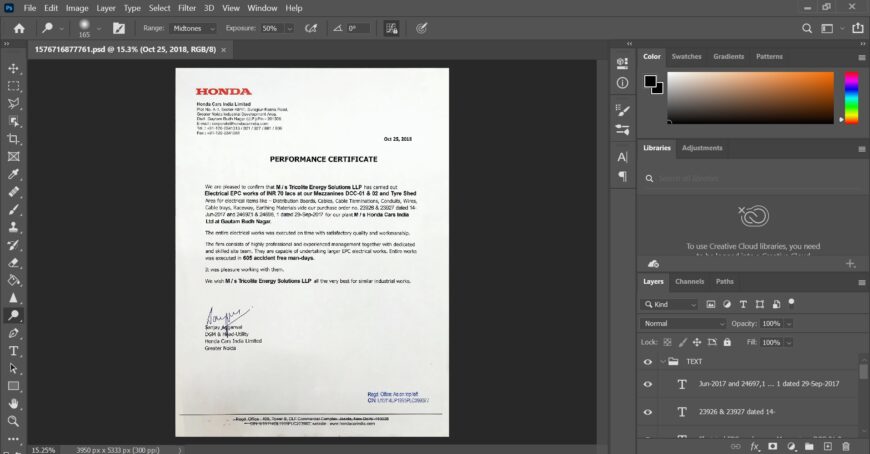Open the Search icon at top right

pyautogui.click(x=807, y=28)
